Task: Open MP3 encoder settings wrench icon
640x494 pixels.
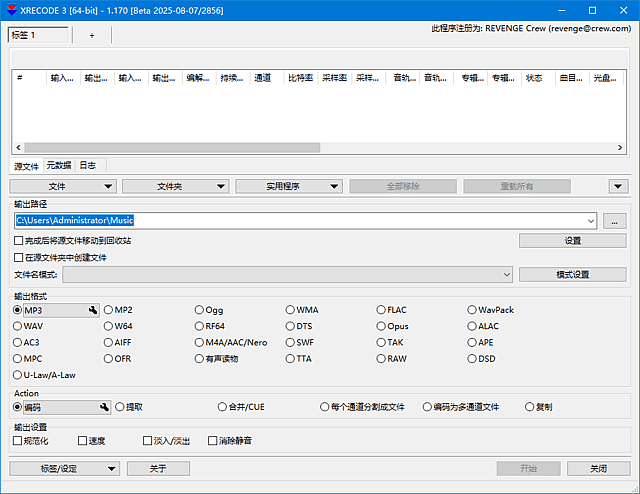Action: click(93, 310)
